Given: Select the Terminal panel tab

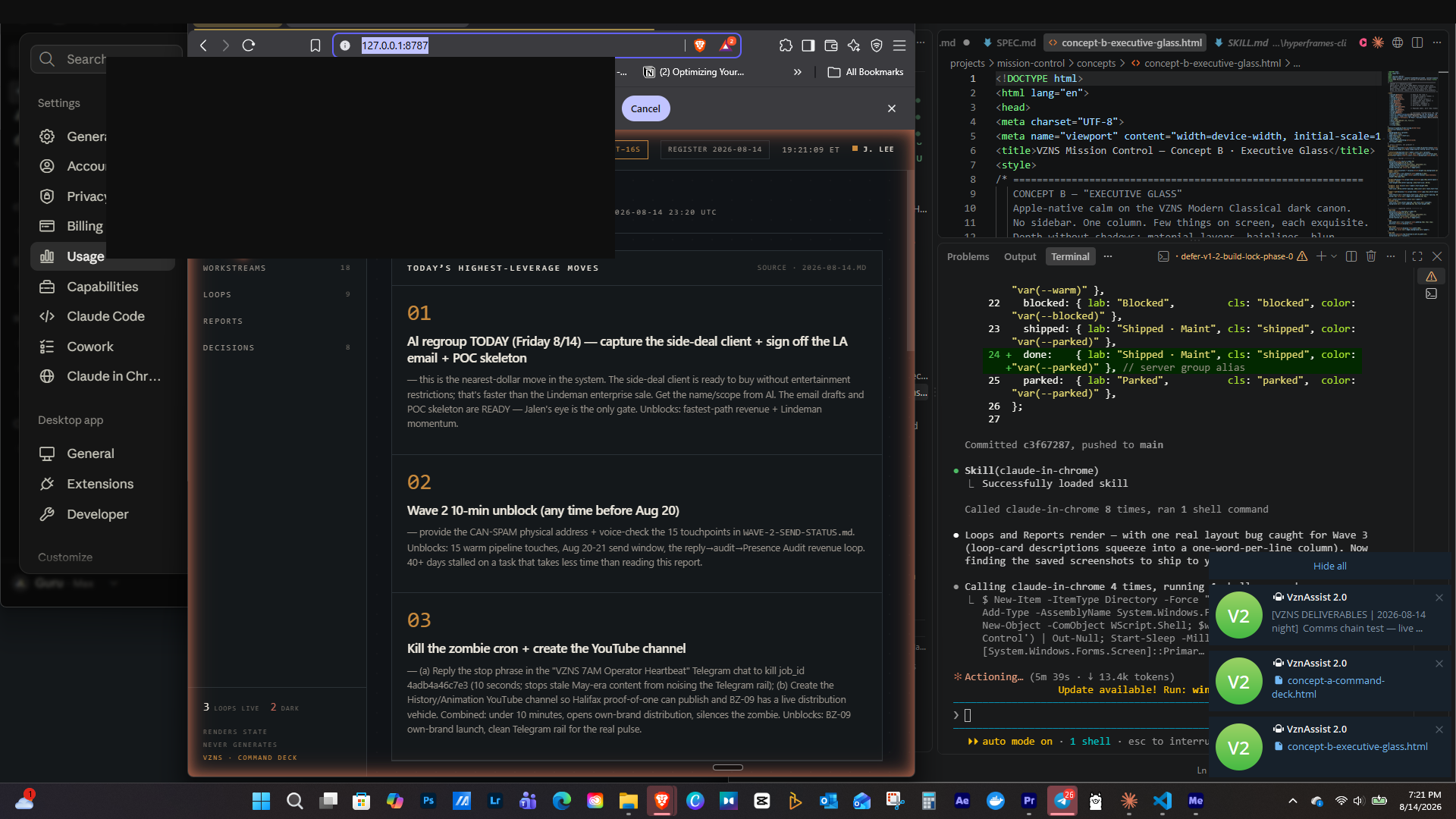Looking at the screenshot, I should (x=1070, y=256).
